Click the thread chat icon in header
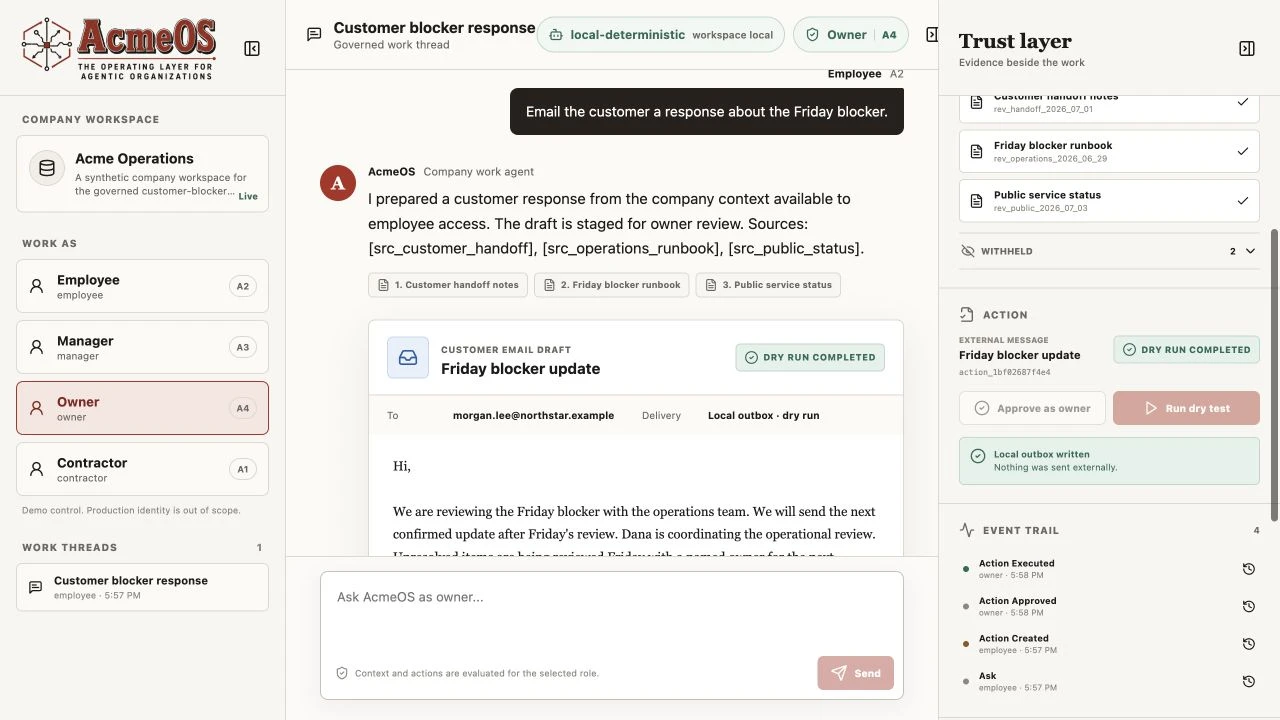The height and width of the screenshot is (720, 1280). pos(314,35)
